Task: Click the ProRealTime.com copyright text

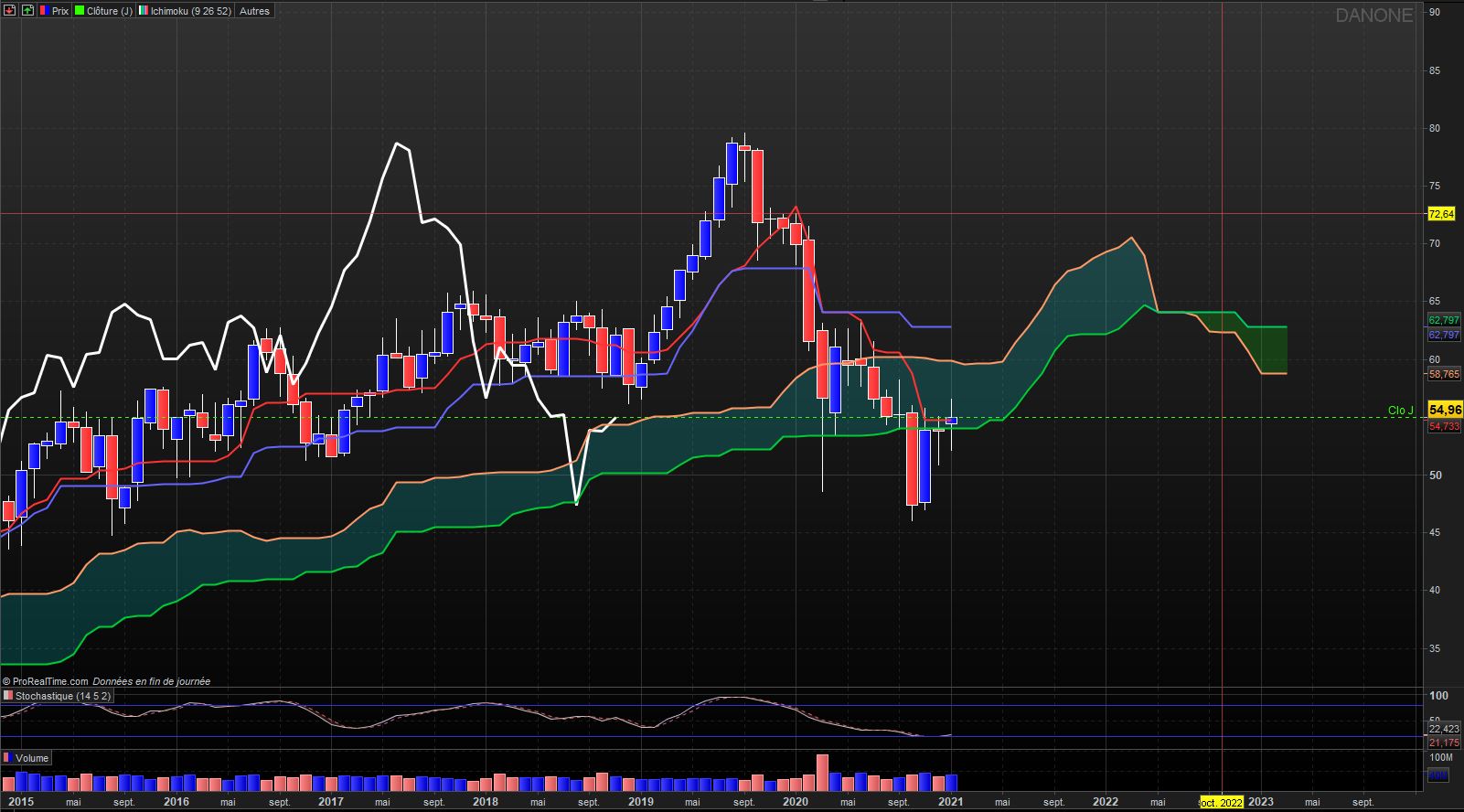Action: tap(45, 681)
